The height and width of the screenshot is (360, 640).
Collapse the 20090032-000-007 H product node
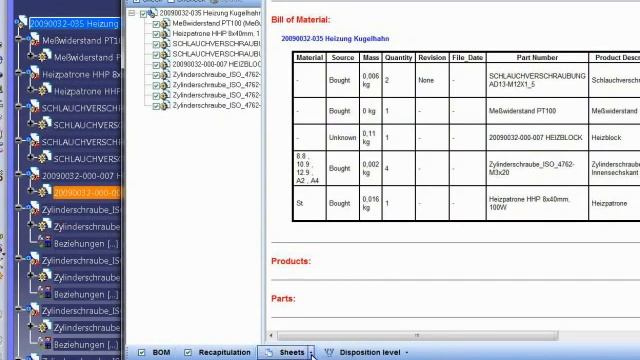point(18,174)
